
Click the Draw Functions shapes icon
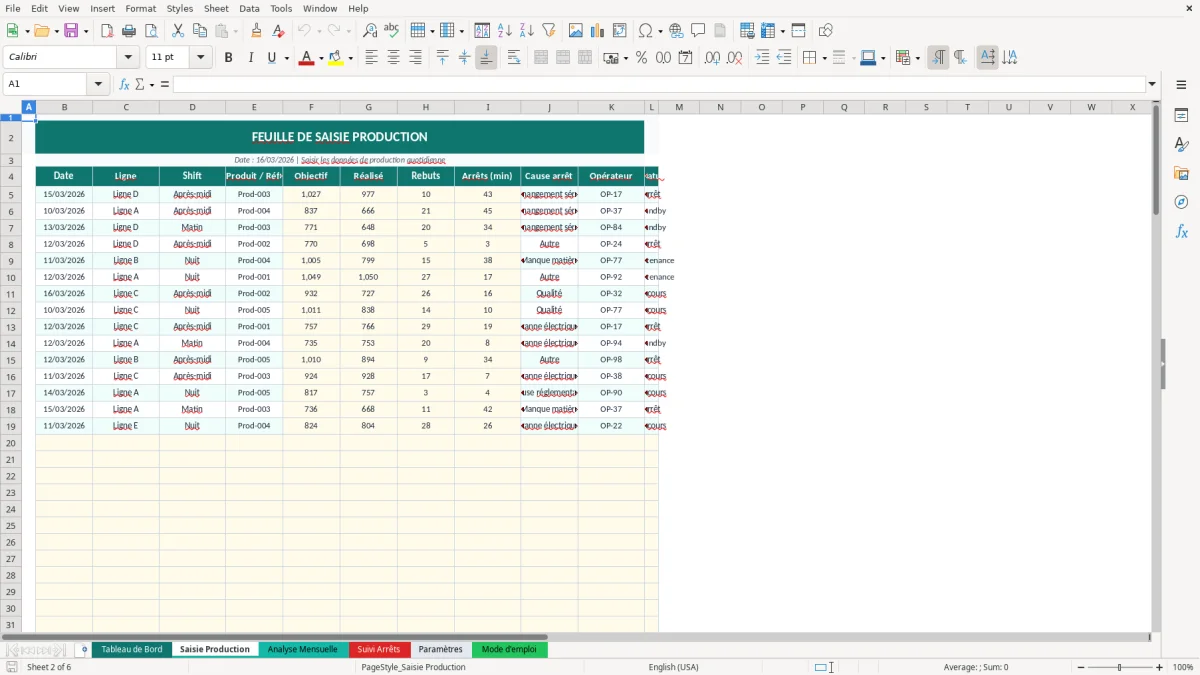(826, 31)
